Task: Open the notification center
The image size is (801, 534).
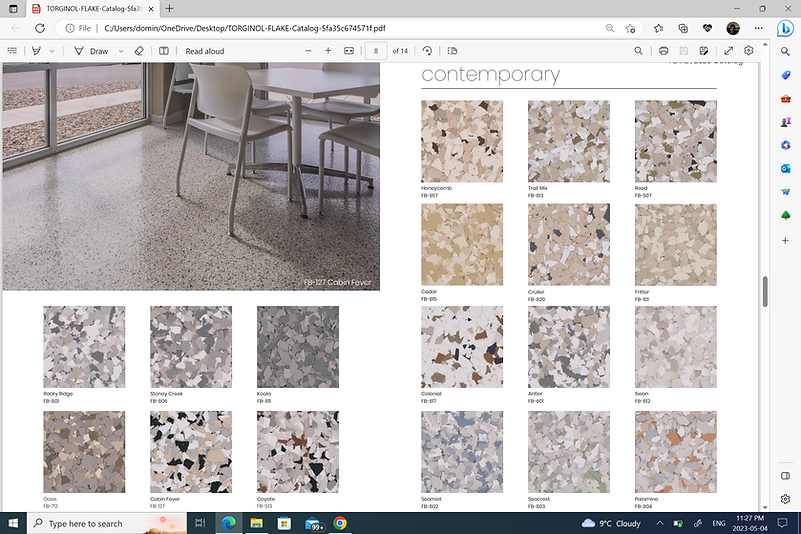Action: [x=782, y=523]
